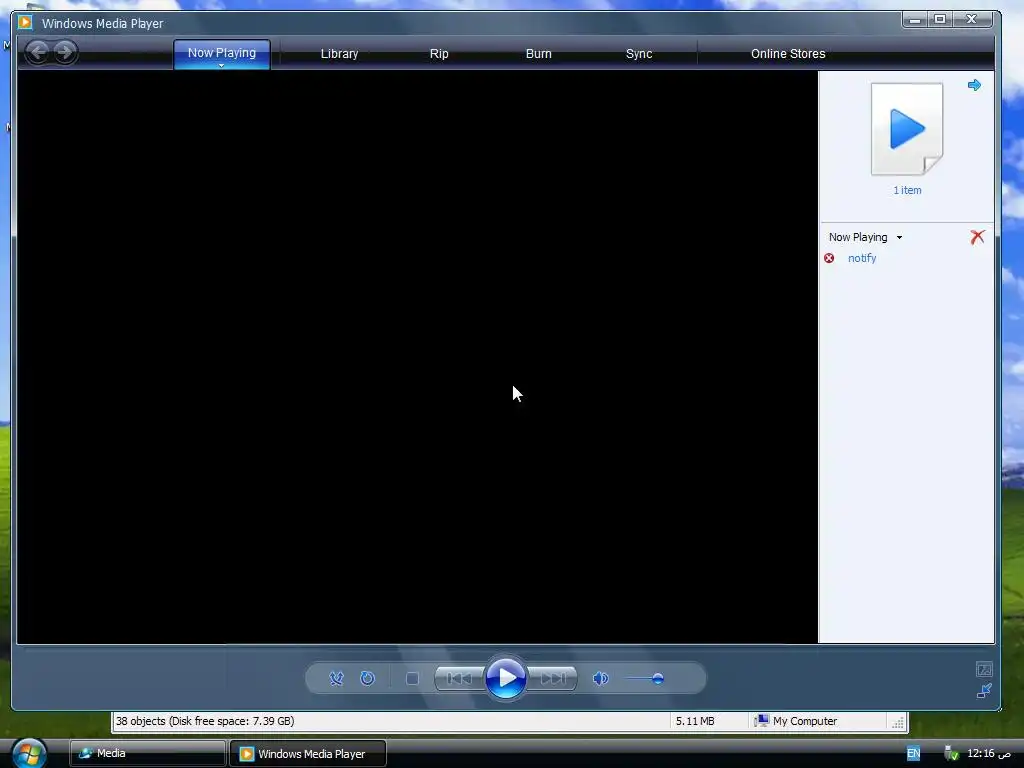Viewport: 1024px width, 768px height.
Task: Turn repeat on
Action: click(368, 679)
